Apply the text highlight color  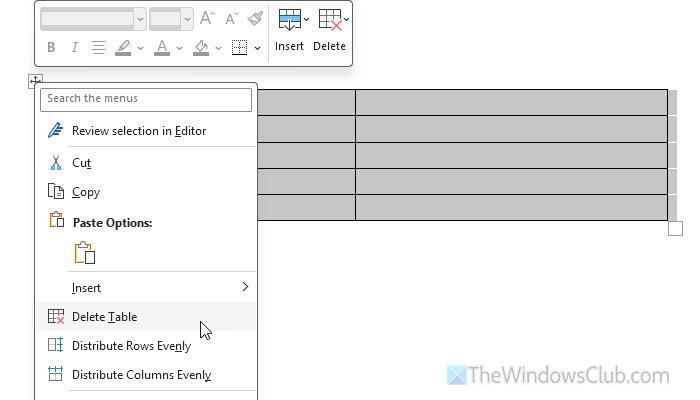tap(123, 47)
